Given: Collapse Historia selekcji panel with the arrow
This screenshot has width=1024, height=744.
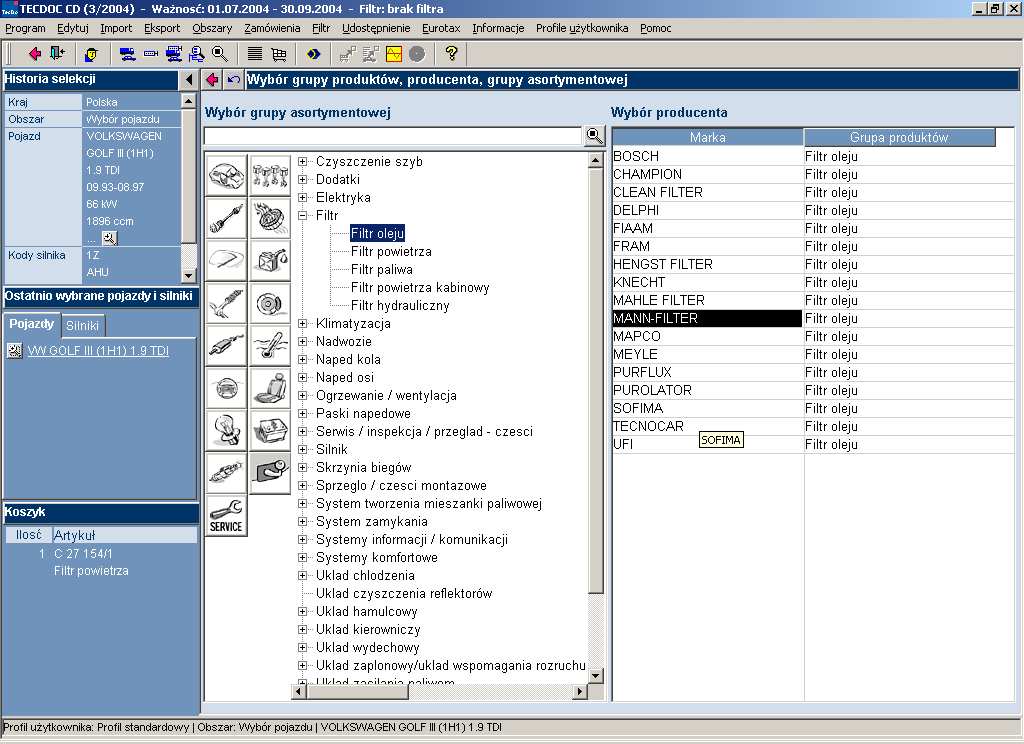Looking at the screenshot, I should click(x=188, y=80).
